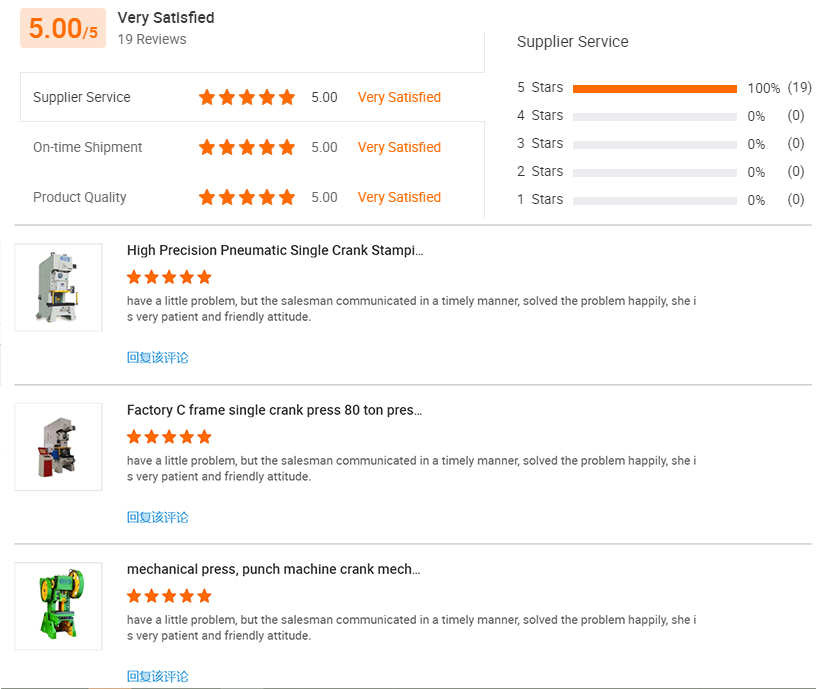Click the 4 Stars empty rating bar
816x689 pixels.
(655, 117)
